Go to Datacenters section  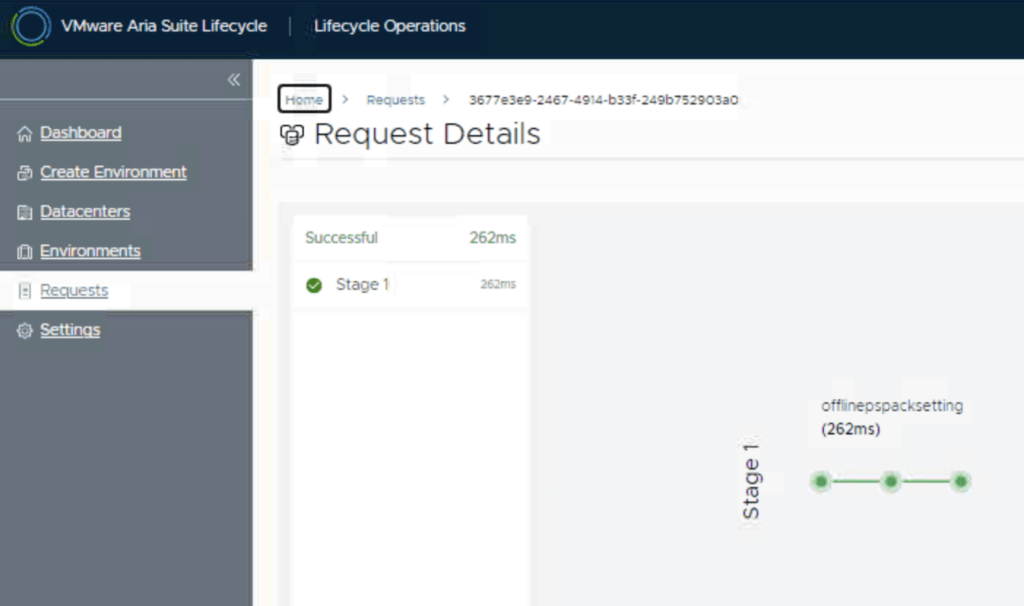[x=85, y=212]
